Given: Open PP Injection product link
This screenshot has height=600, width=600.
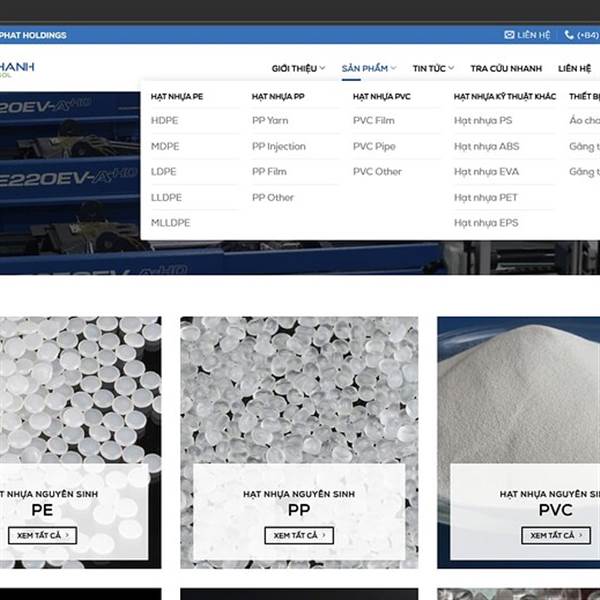Looking at the screenshot, I should point(279,146).
